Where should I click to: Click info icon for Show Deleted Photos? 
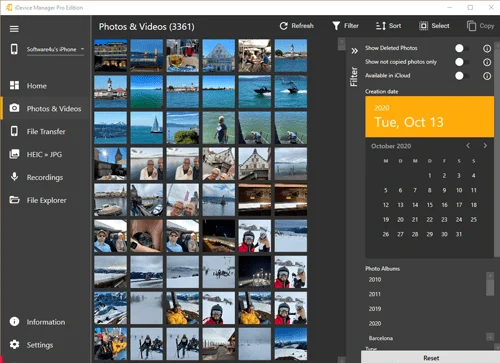click(x=487, y=49)
